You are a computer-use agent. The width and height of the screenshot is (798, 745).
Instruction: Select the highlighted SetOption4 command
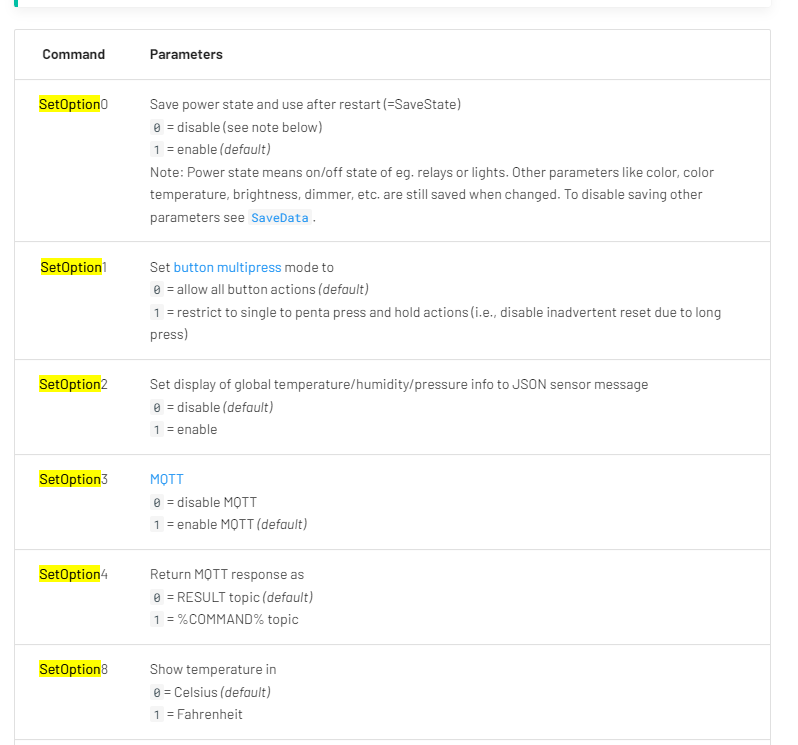point(73,574)
